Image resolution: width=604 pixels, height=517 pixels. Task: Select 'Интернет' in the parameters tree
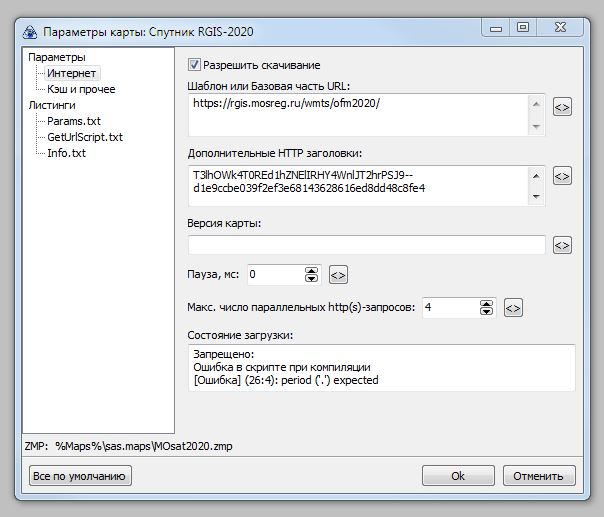tap(72, 73)
